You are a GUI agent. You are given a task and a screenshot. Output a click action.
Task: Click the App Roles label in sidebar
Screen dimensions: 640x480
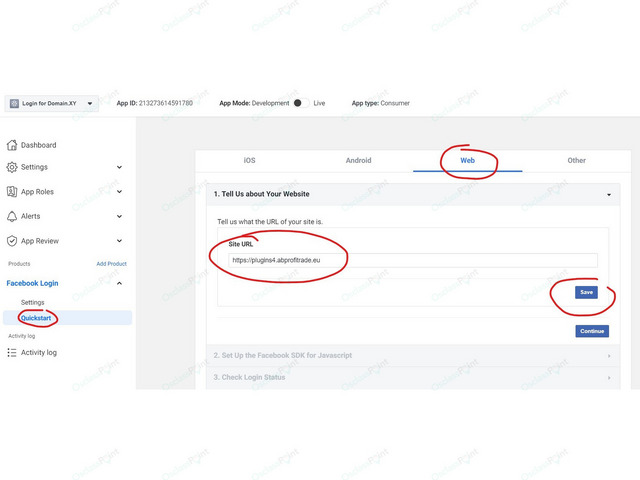tap(37, 191)
